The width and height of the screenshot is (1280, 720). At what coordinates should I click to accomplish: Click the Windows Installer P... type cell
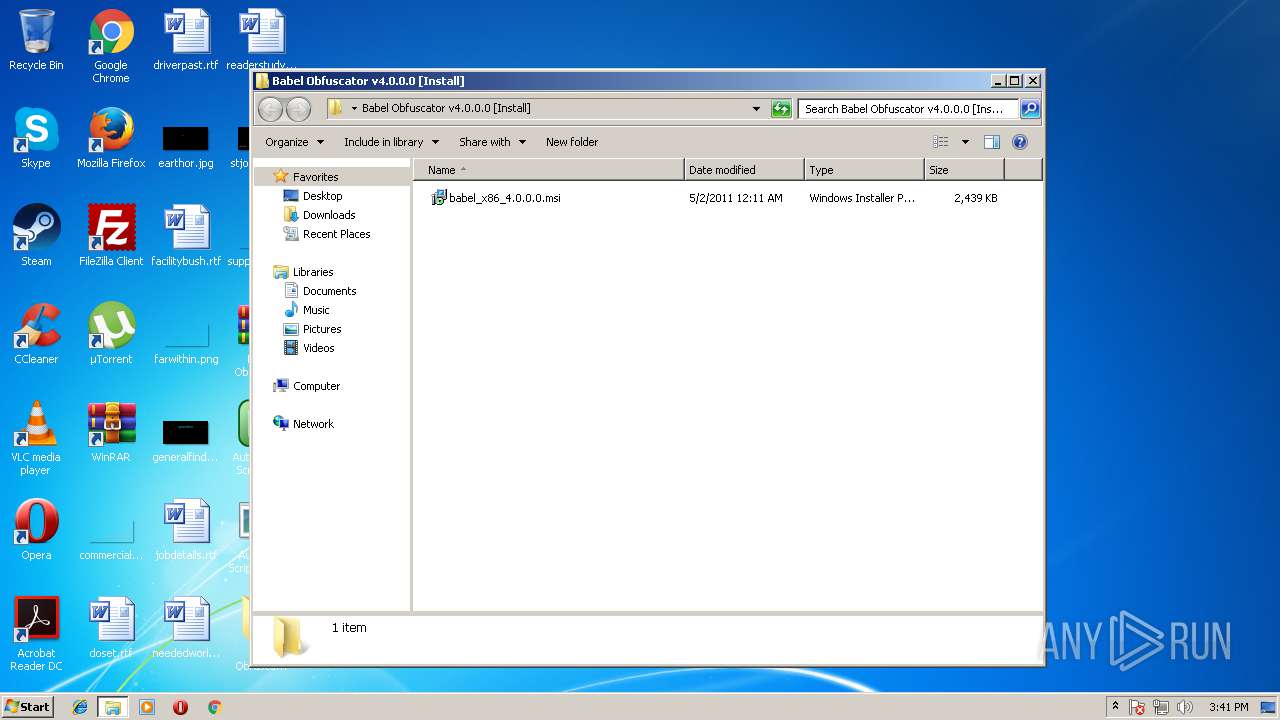862,198
